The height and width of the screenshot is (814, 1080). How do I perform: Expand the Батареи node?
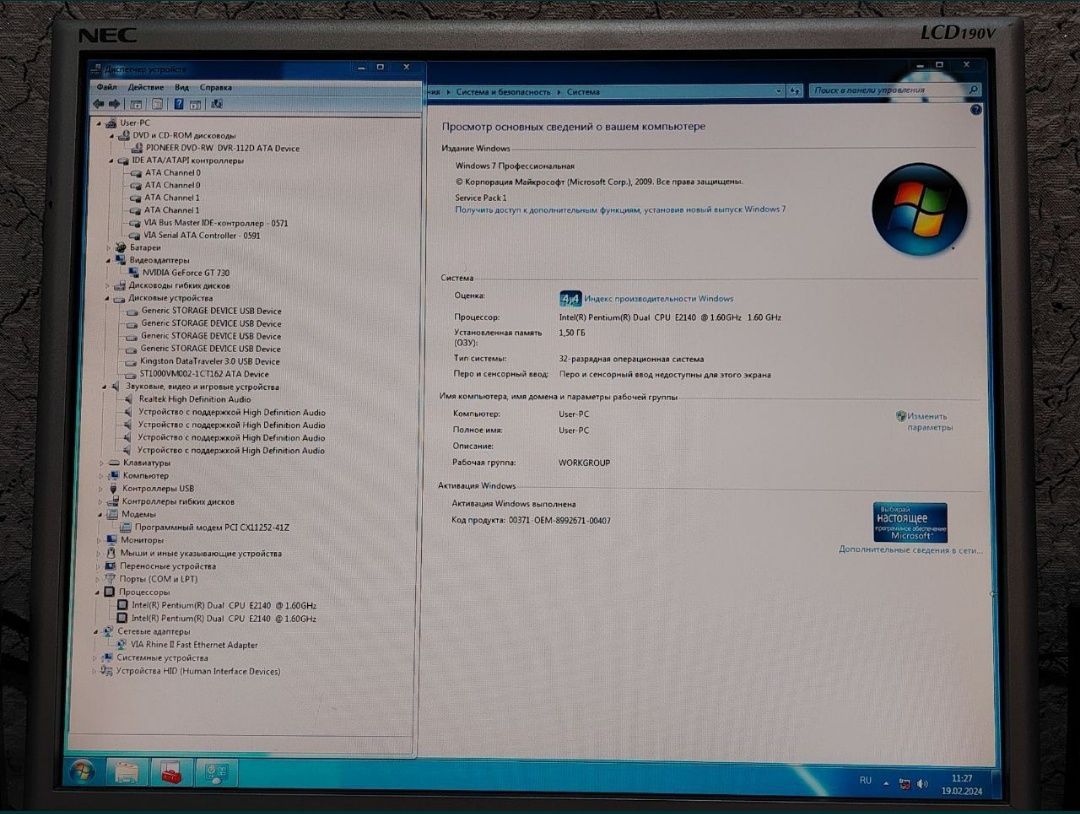pos(109,247)
